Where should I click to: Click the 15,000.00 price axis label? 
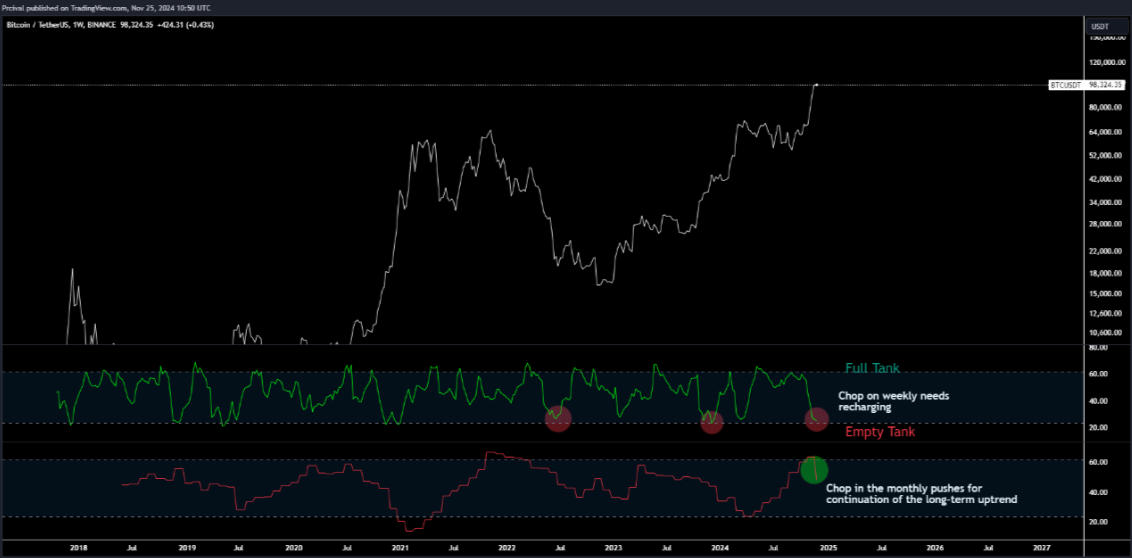click(1105, 293)
